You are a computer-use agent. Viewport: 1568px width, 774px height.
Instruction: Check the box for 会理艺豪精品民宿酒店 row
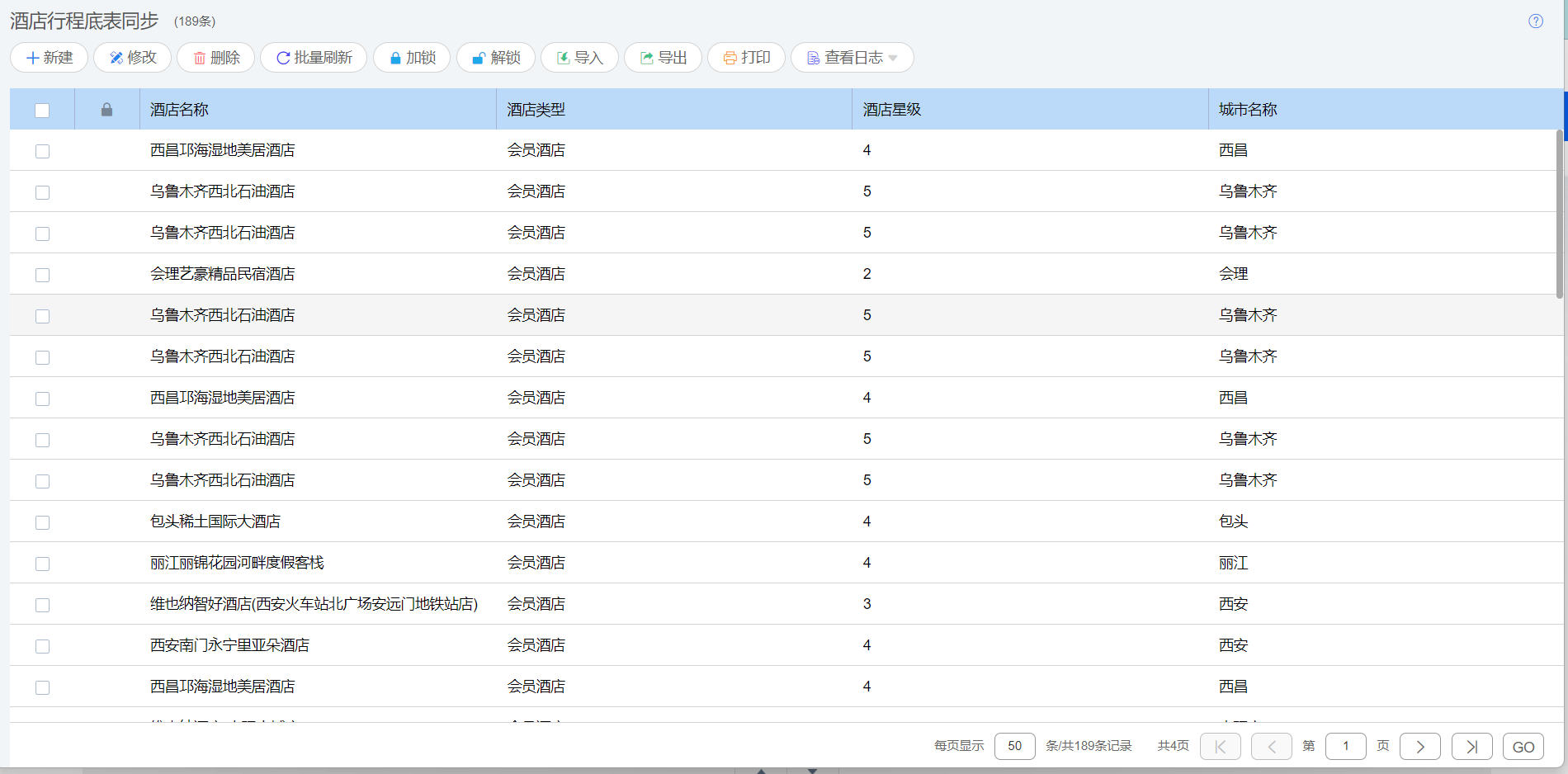[42, 275]
